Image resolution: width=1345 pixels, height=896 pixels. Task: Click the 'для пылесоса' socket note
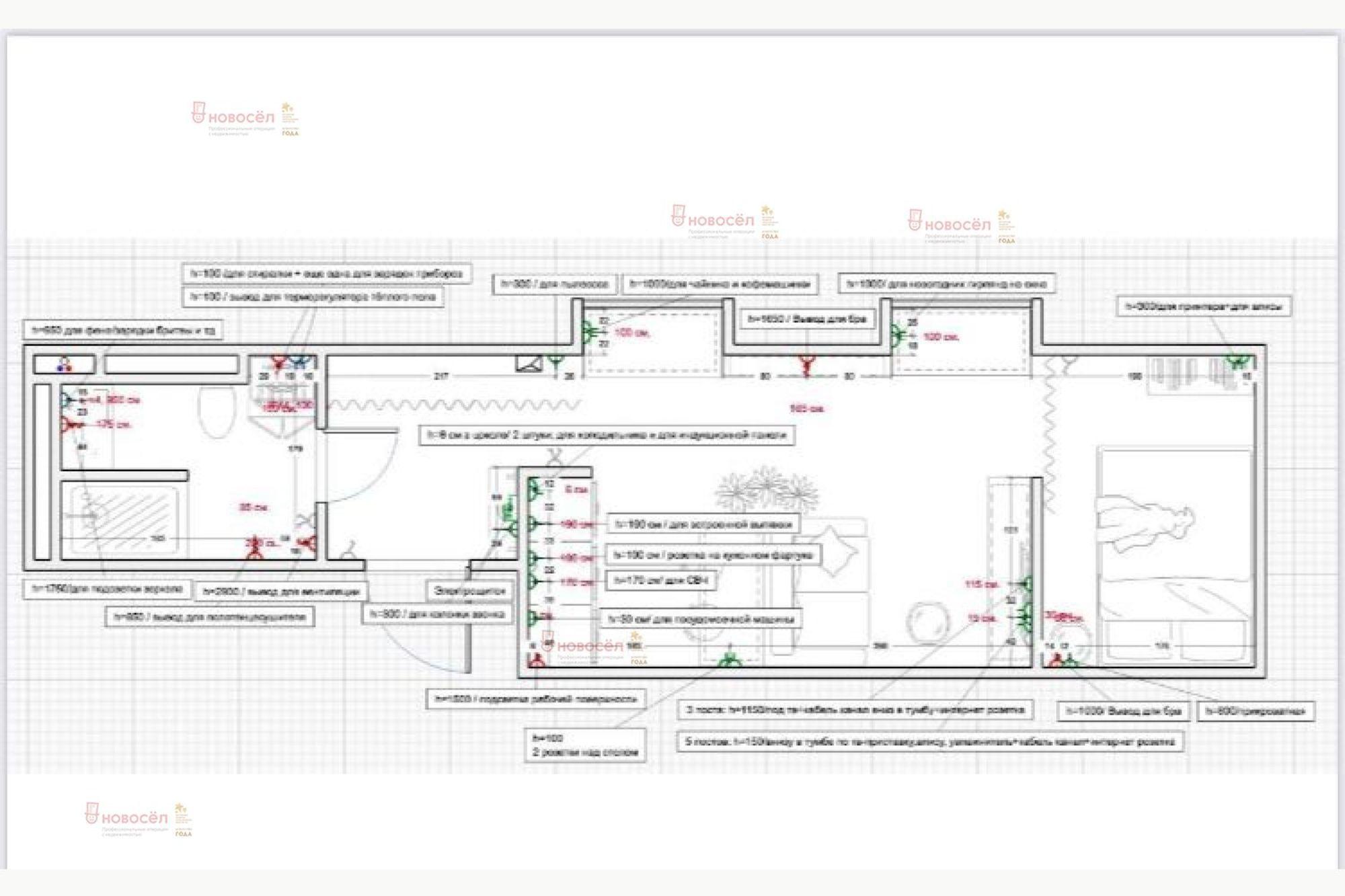pyautogui.click(x=555, y=284)
